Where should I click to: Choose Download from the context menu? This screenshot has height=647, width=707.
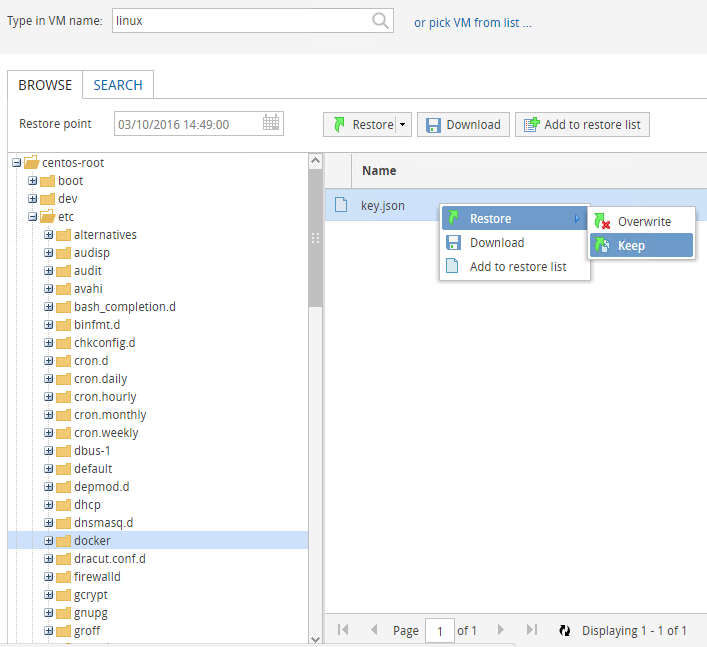pyautogui.click(x=497, y=243)
